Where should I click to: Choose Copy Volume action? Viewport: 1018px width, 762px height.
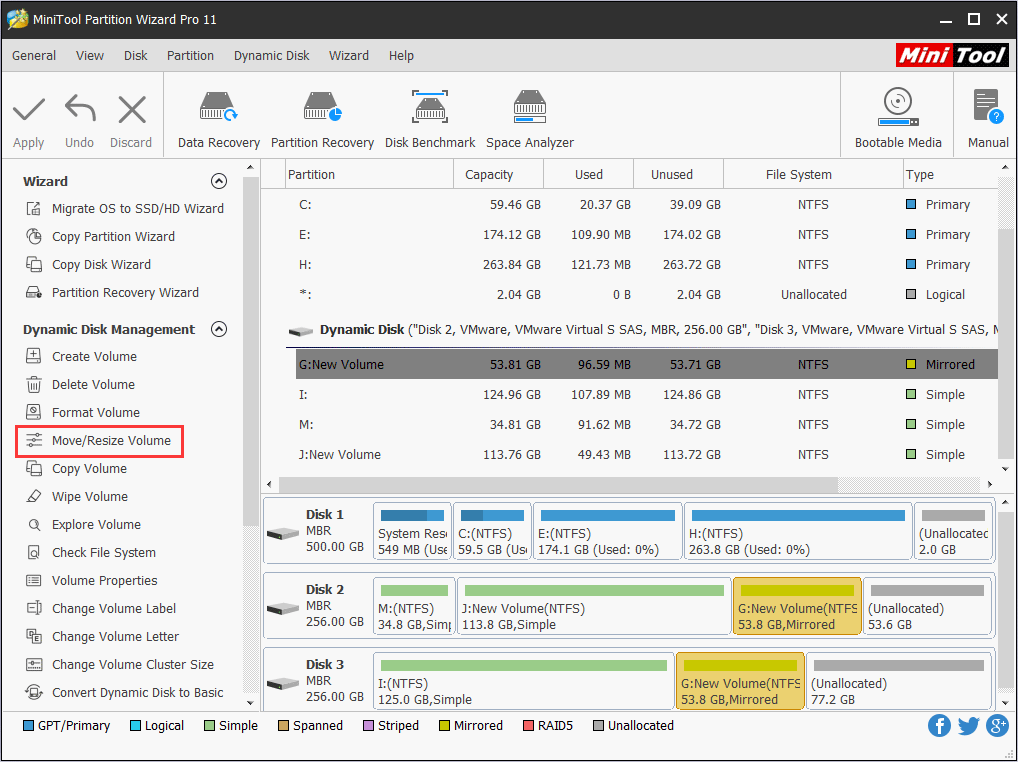[75, 469]
